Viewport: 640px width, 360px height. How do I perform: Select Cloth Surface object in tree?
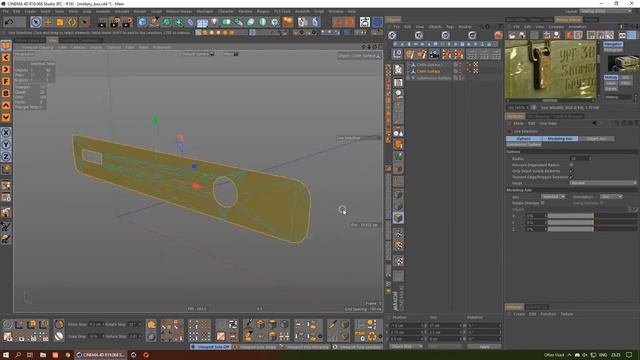click(428, 71)
